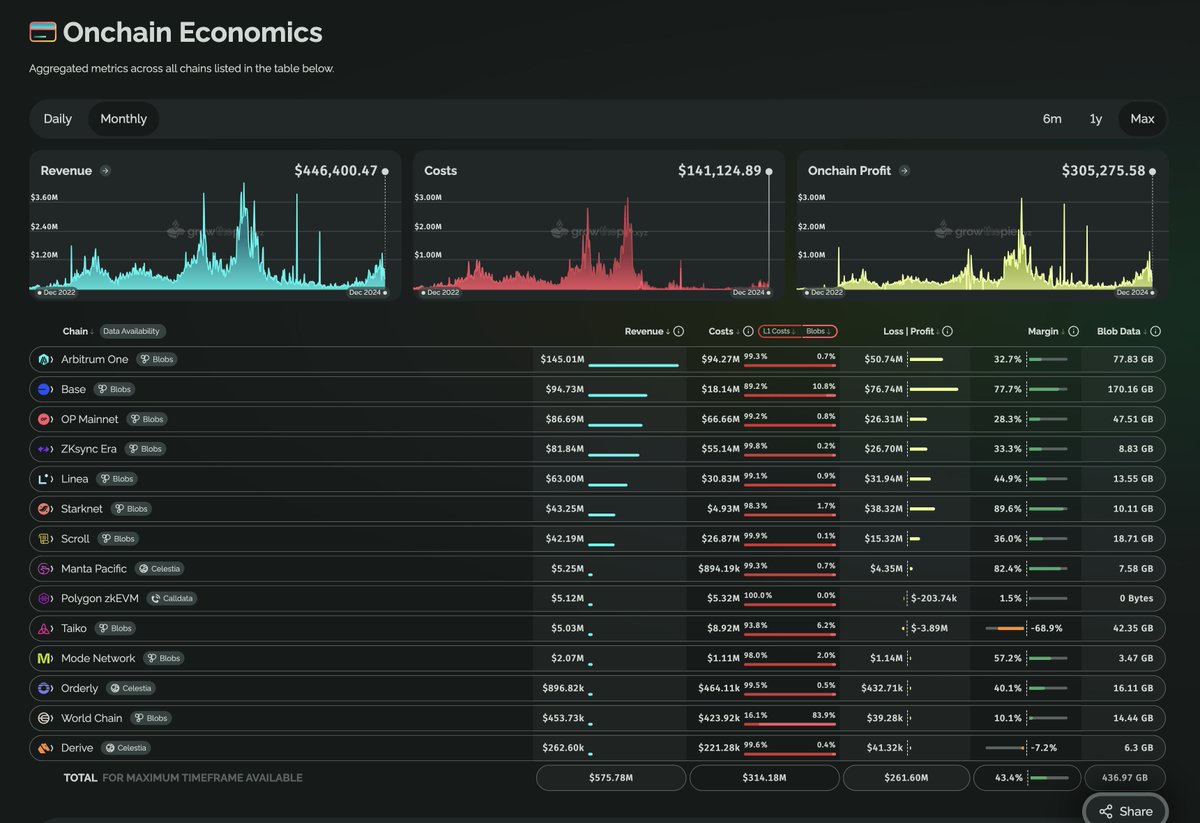Image resolution: width=1200 pixels, height=823 pixels.
Task: Click Polygon zkEVM loss $-203.74k
Action: [934, 599]
